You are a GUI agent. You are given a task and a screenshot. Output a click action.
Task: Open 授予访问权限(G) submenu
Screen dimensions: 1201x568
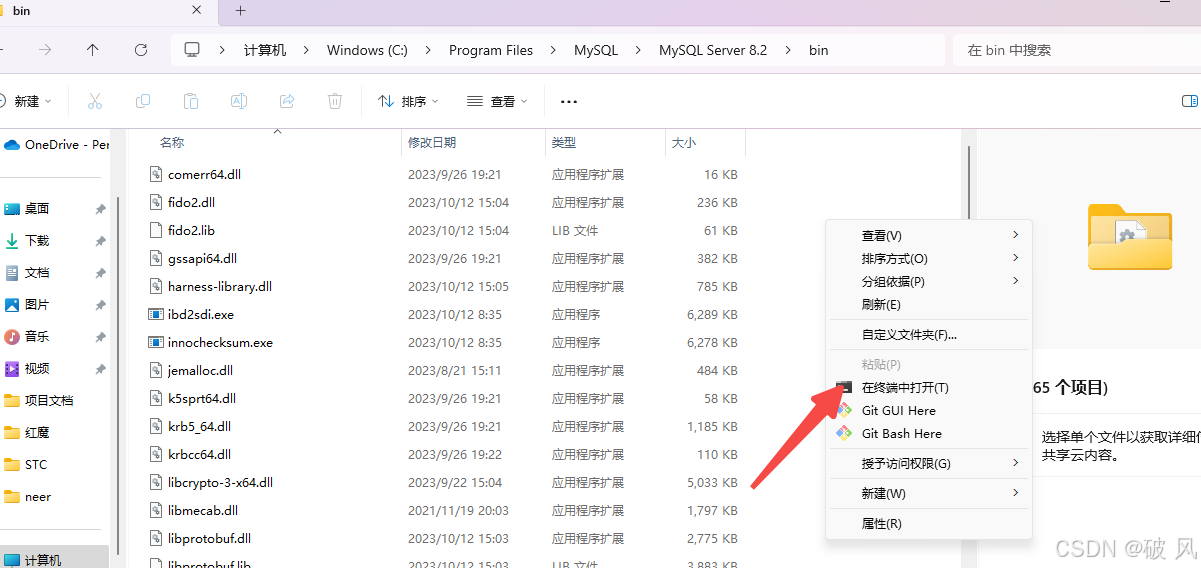click(x=930, y=463)
